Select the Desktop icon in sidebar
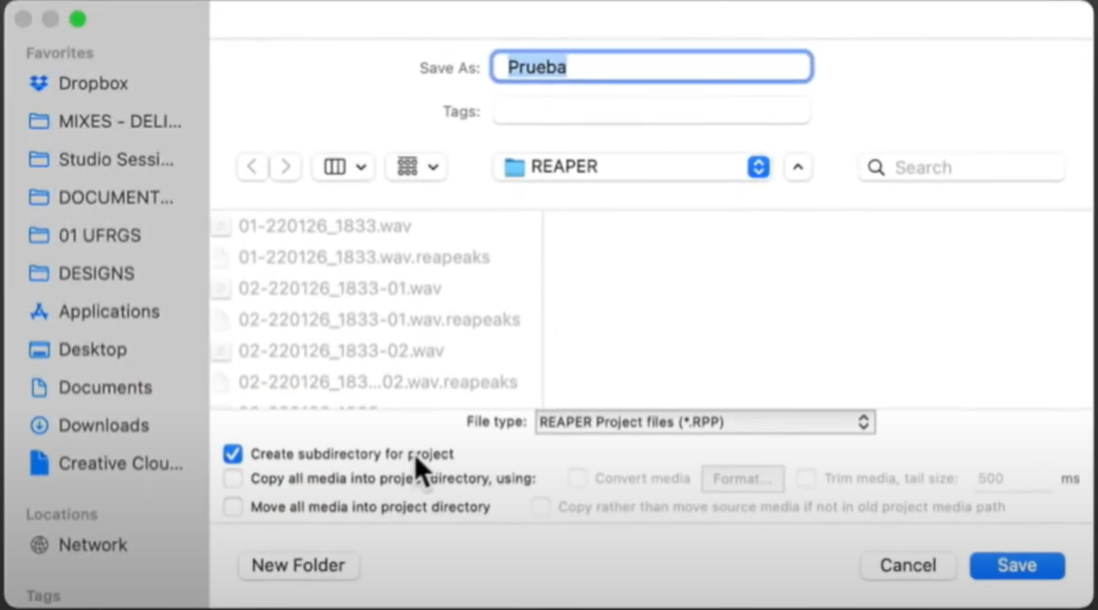This screenshot has height=610, width=1098. [39, 350]
